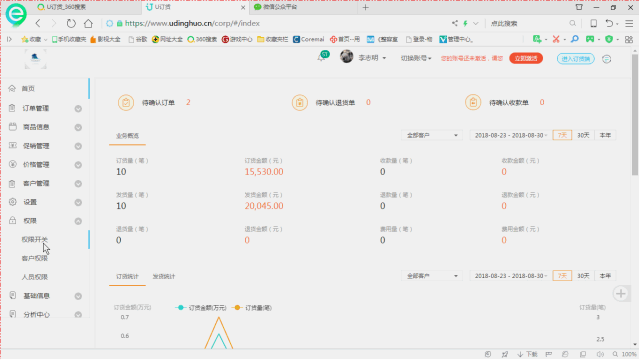Select 30 days in lower range
Viewport: 640px width, 360px height.
[x=583, y=276]
